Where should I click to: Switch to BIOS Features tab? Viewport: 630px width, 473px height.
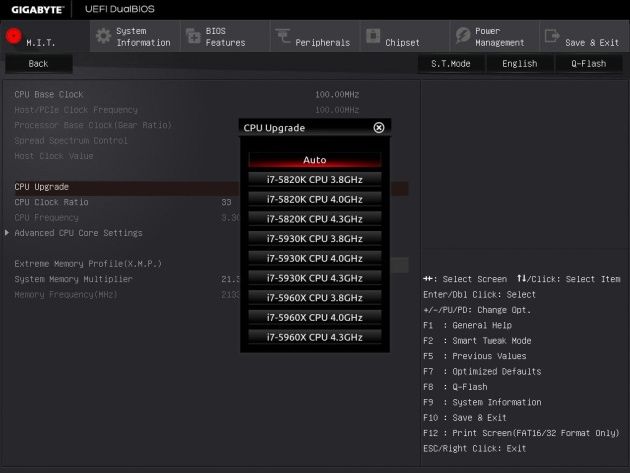point(225,36)
